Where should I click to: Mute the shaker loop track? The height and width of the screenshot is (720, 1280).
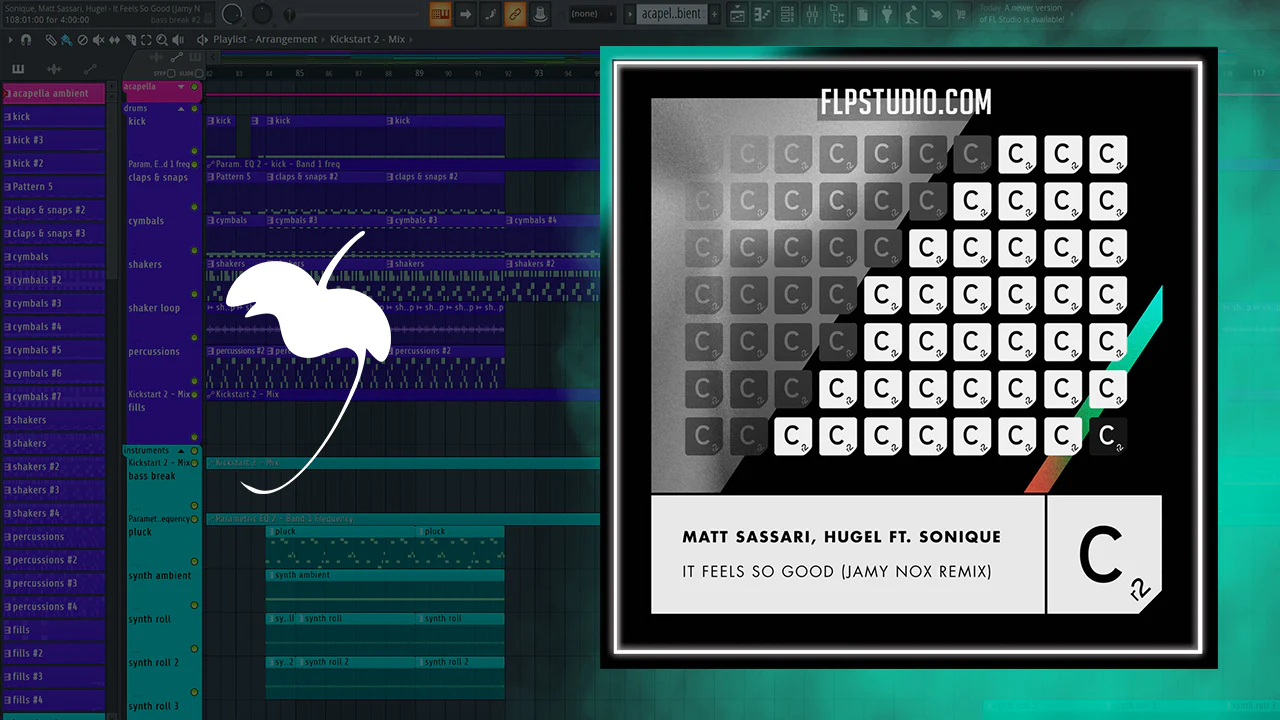(195, 338)
